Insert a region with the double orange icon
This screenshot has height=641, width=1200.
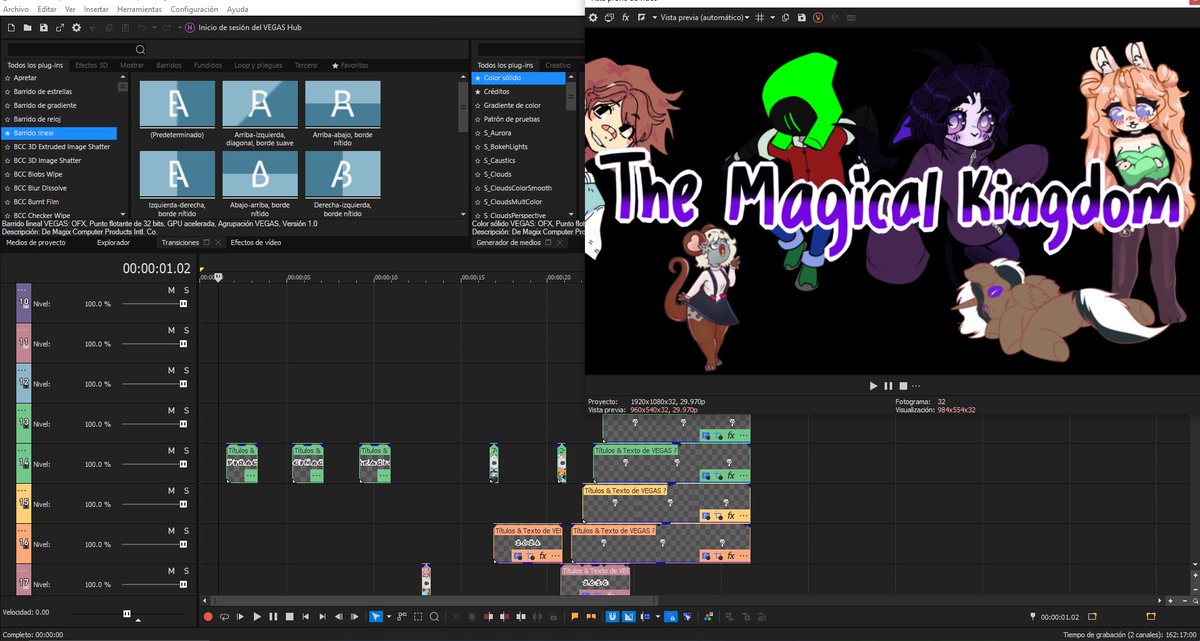tap(591, 617)
